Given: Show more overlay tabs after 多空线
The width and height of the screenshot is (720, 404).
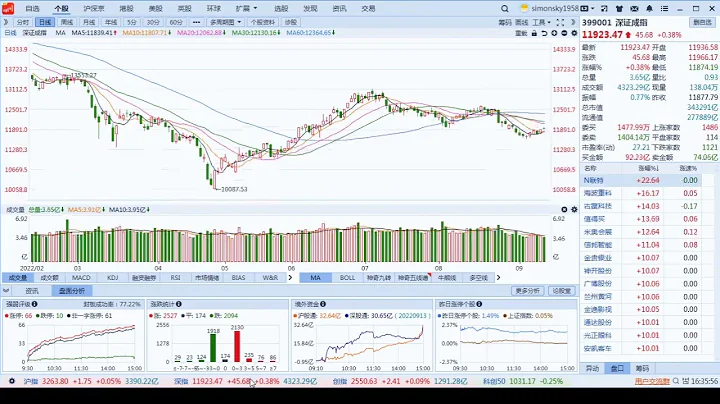Looking at the screenshot, I should [498, 277].
